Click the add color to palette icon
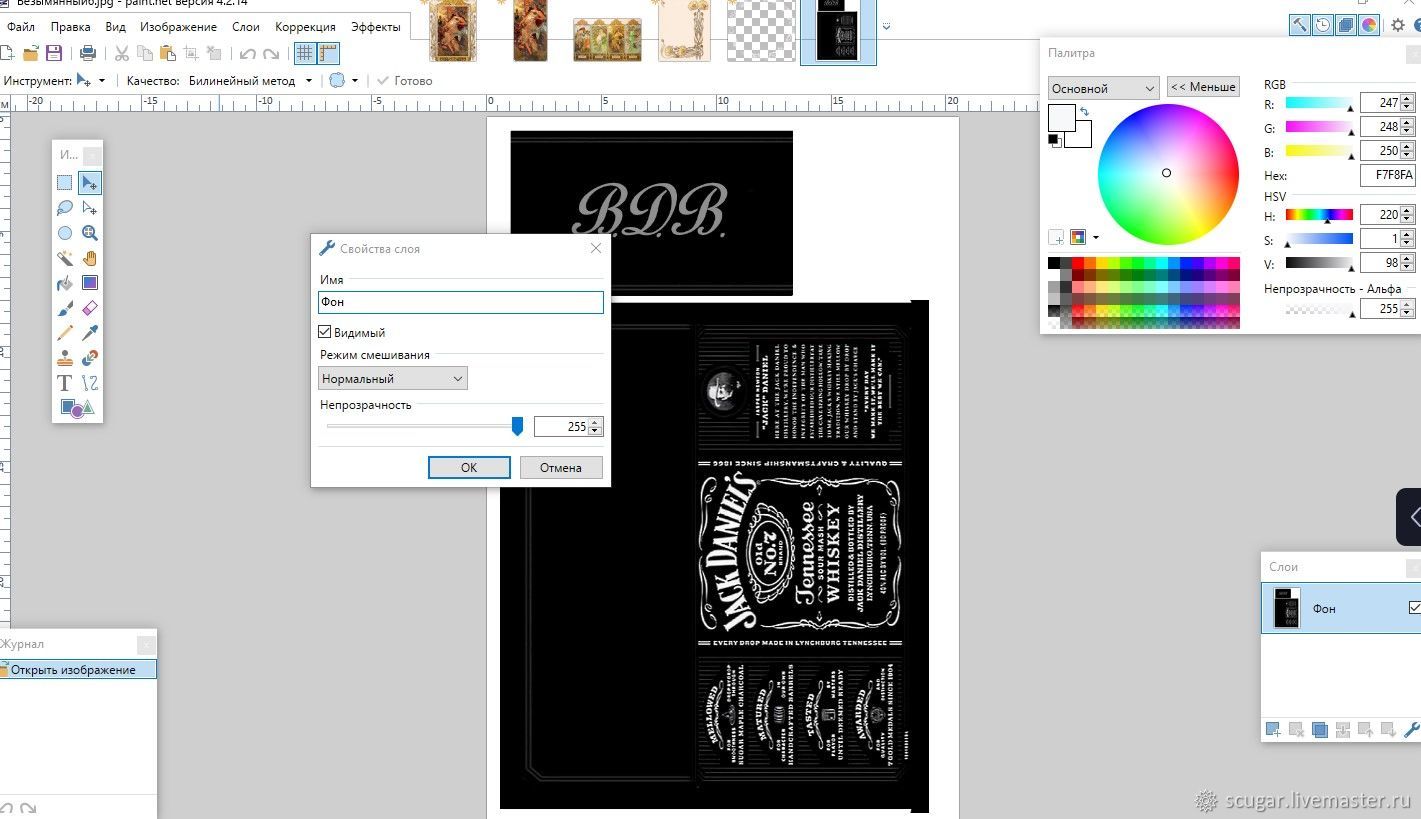Image resolution: width=1421 pixels, height=819 pixels. coord(1056,238)
